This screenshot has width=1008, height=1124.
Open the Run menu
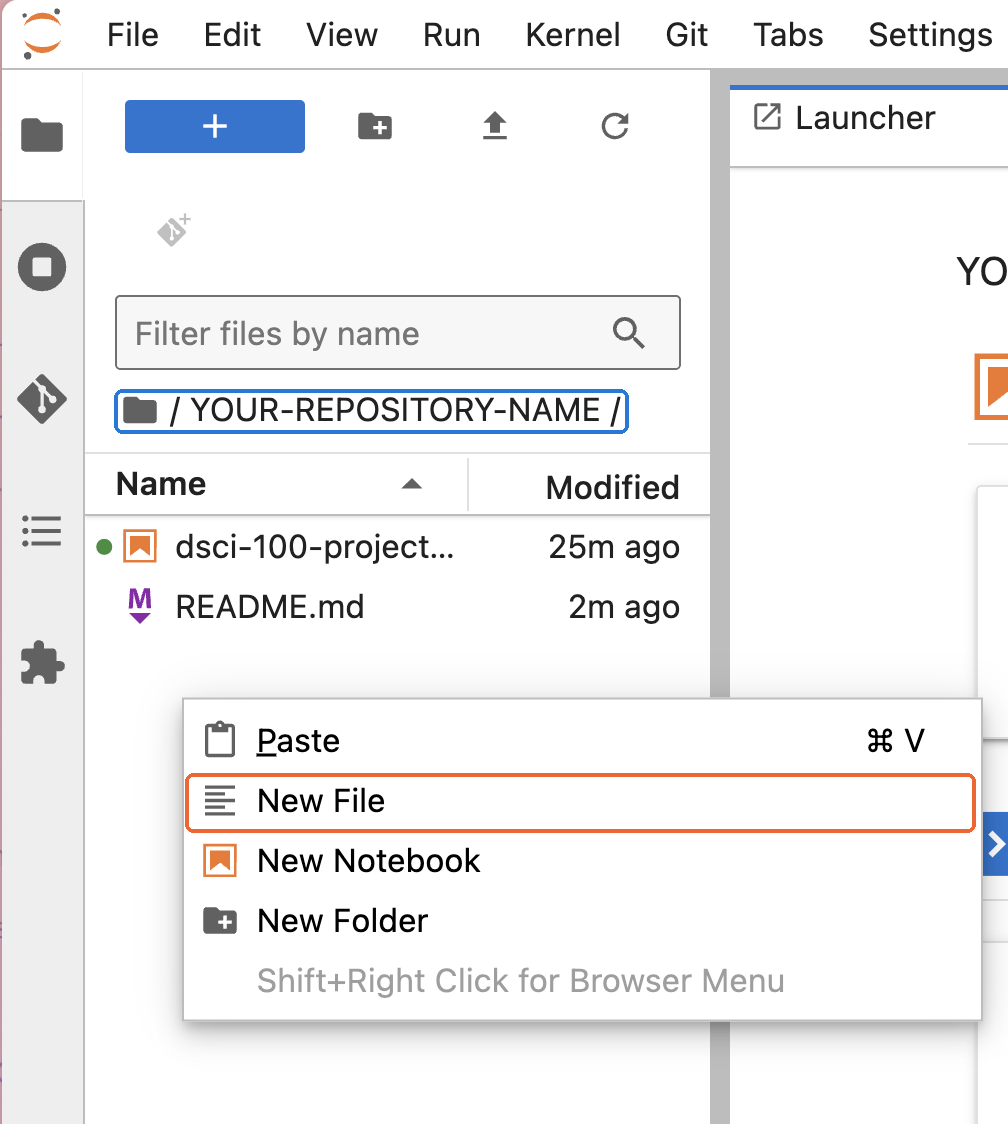pos(451,34)
